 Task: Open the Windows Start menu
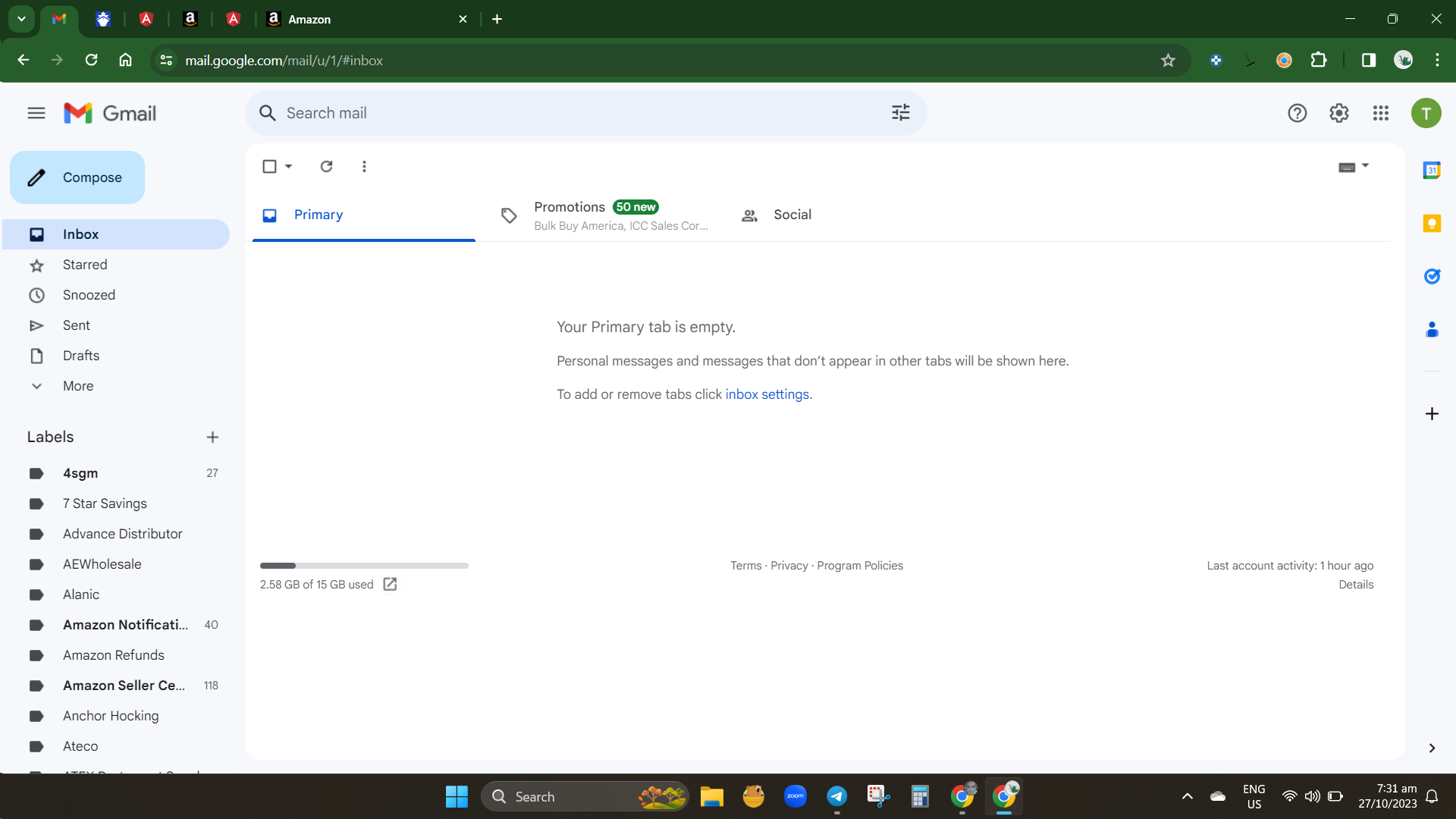(x=457, y=796)
